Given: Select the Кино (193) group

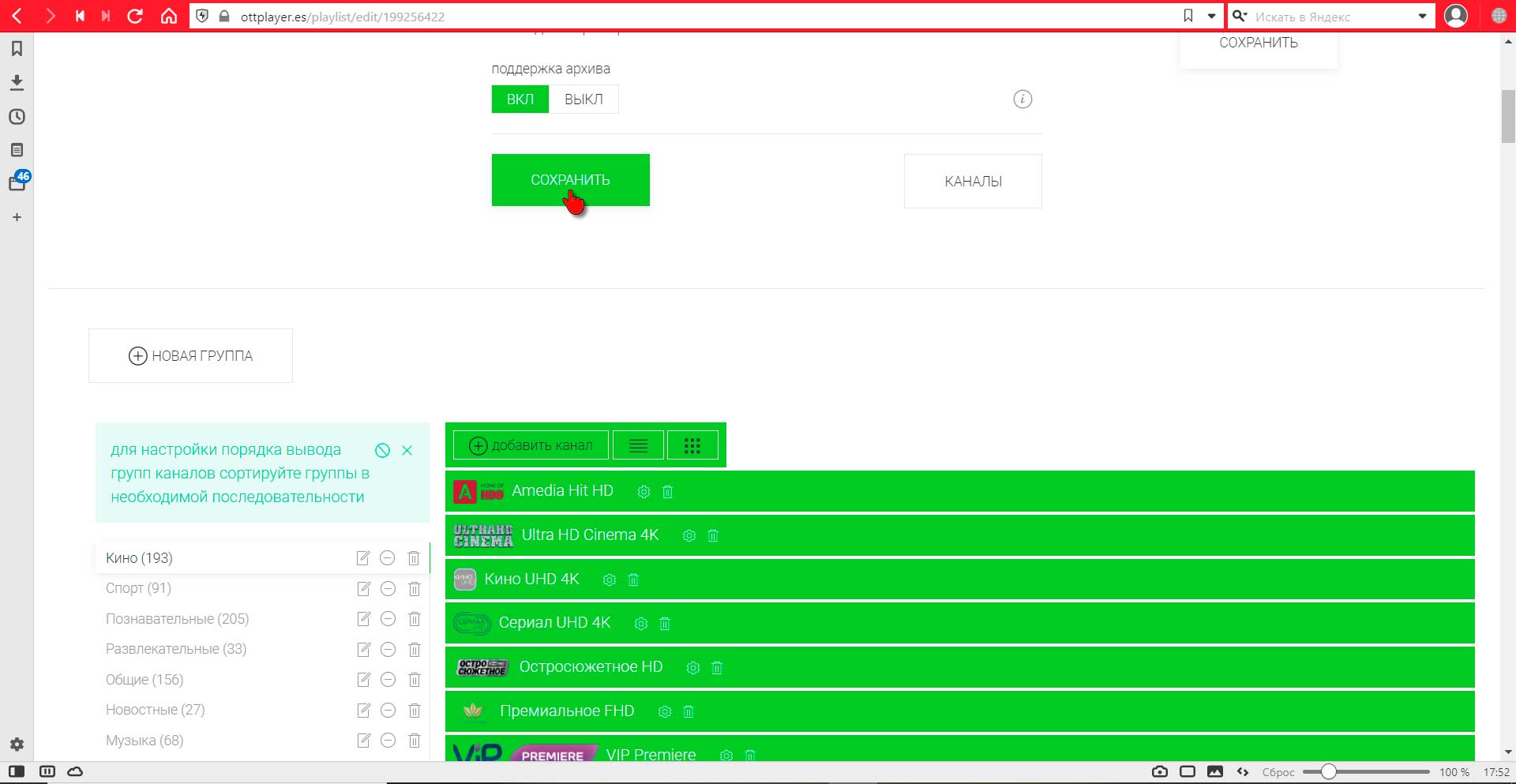Looking at the screenshot, I should [x=139, y=558].
